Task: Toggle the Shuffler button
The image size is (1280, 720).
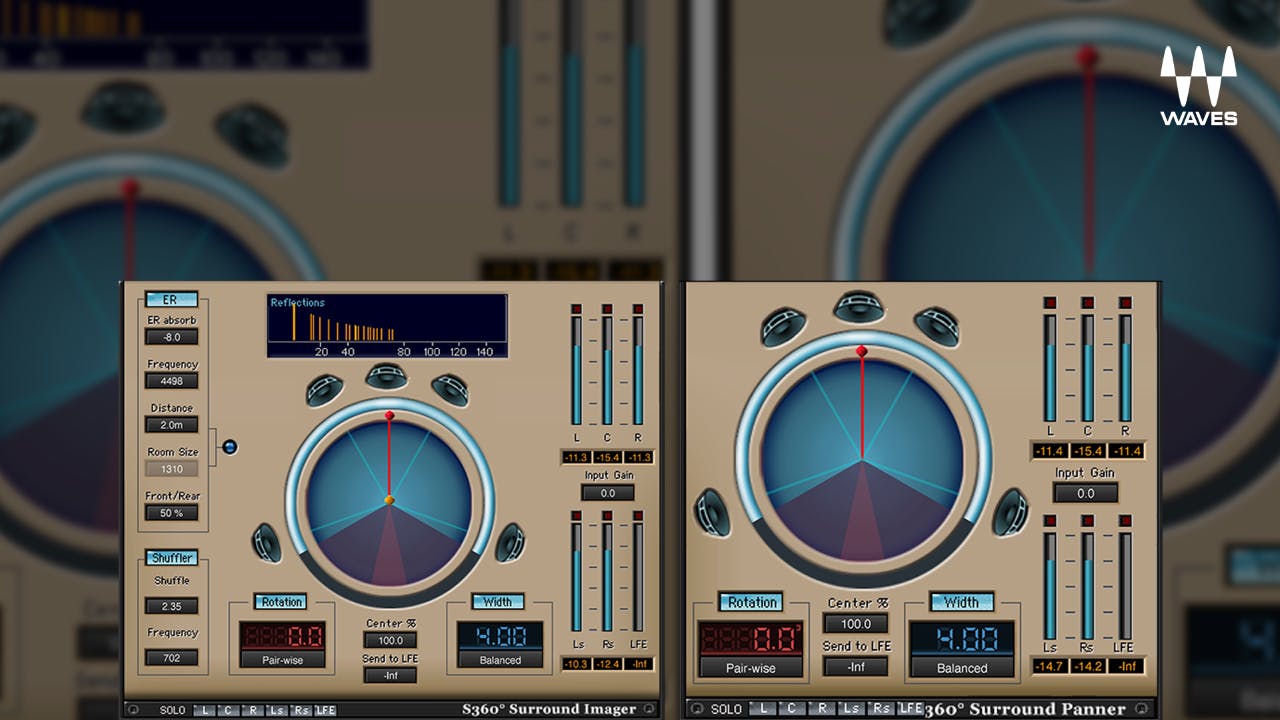Action: pos(171,558)
